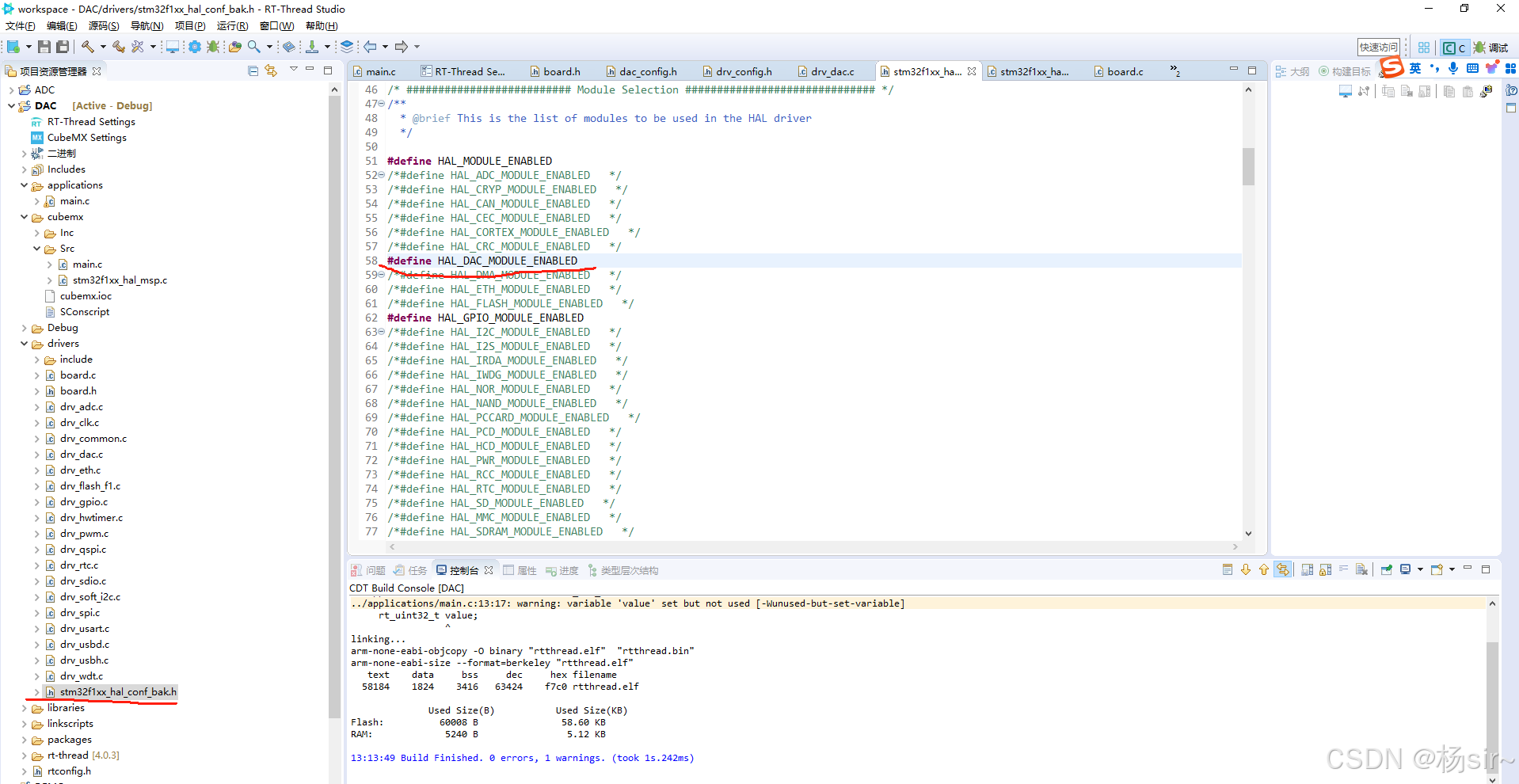Switch to the 问题 panel tab
1519x784 pixels.
click(x=368, y=570)
